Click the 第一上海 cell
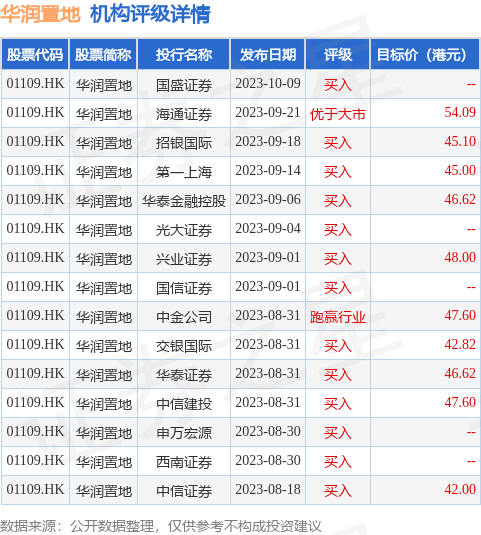 click(184, 172)
